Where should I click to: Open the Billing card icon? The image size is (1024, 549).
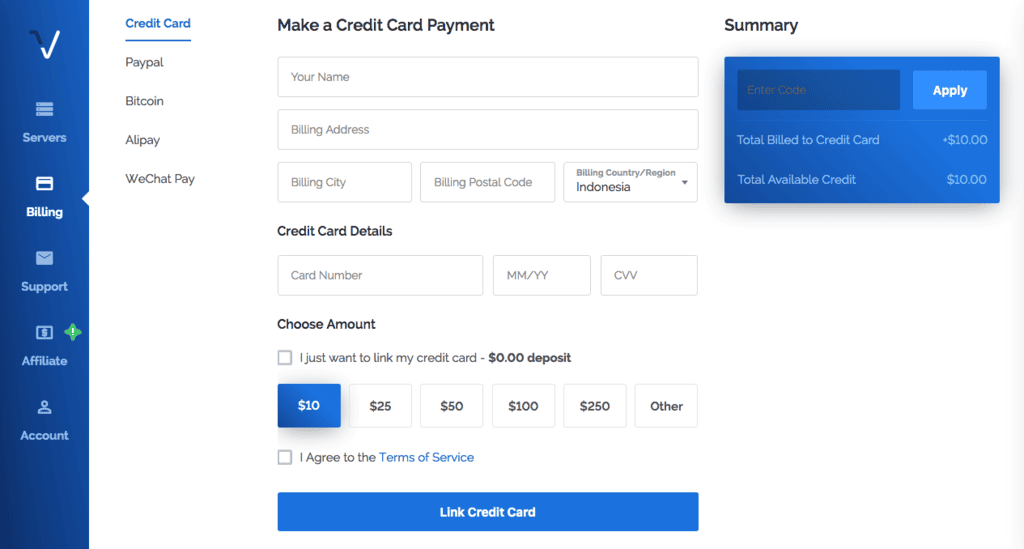44,183
